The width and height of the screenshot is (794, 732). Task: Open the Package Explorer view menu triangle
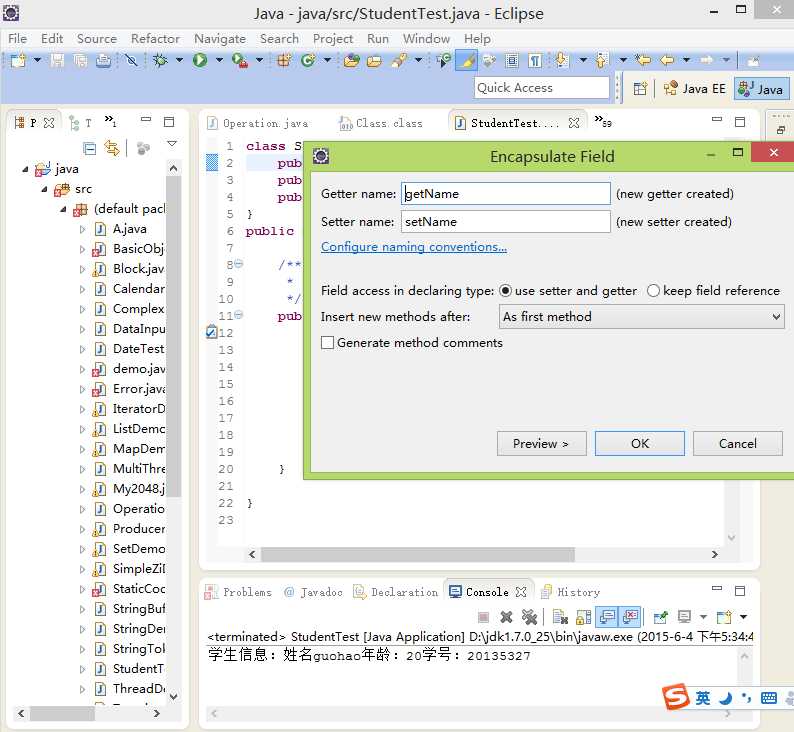(x=172, y=144)
